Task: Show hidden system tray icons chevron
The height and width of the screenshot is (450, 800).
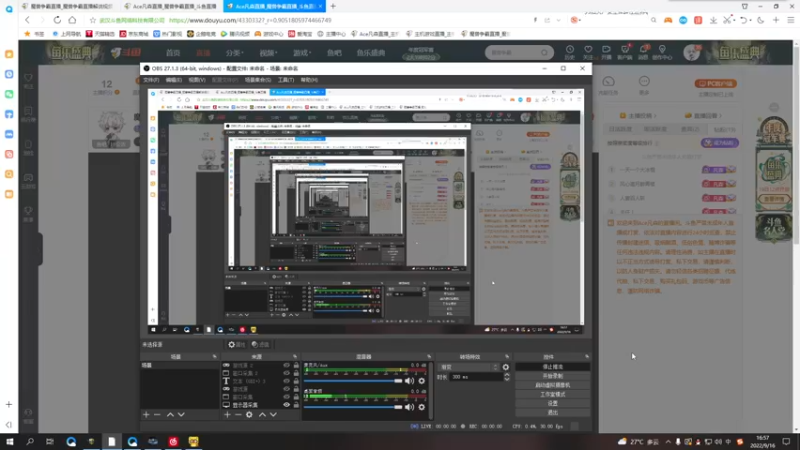Action: click(x=668, y=442)
